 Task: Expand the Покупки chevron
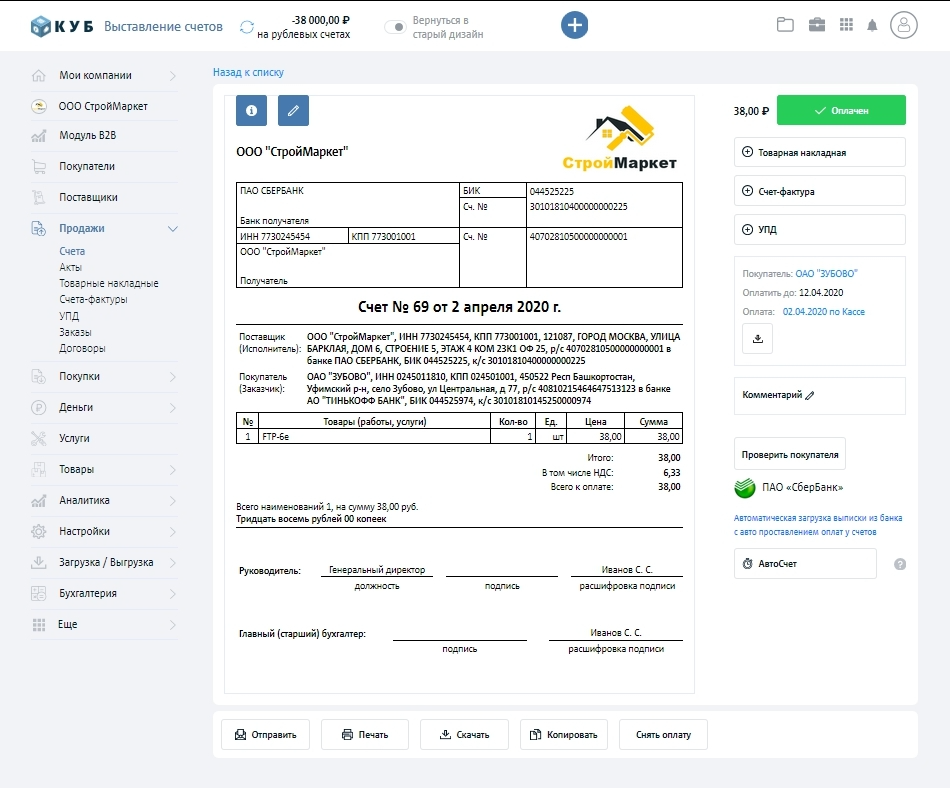(x=173, y=377)
